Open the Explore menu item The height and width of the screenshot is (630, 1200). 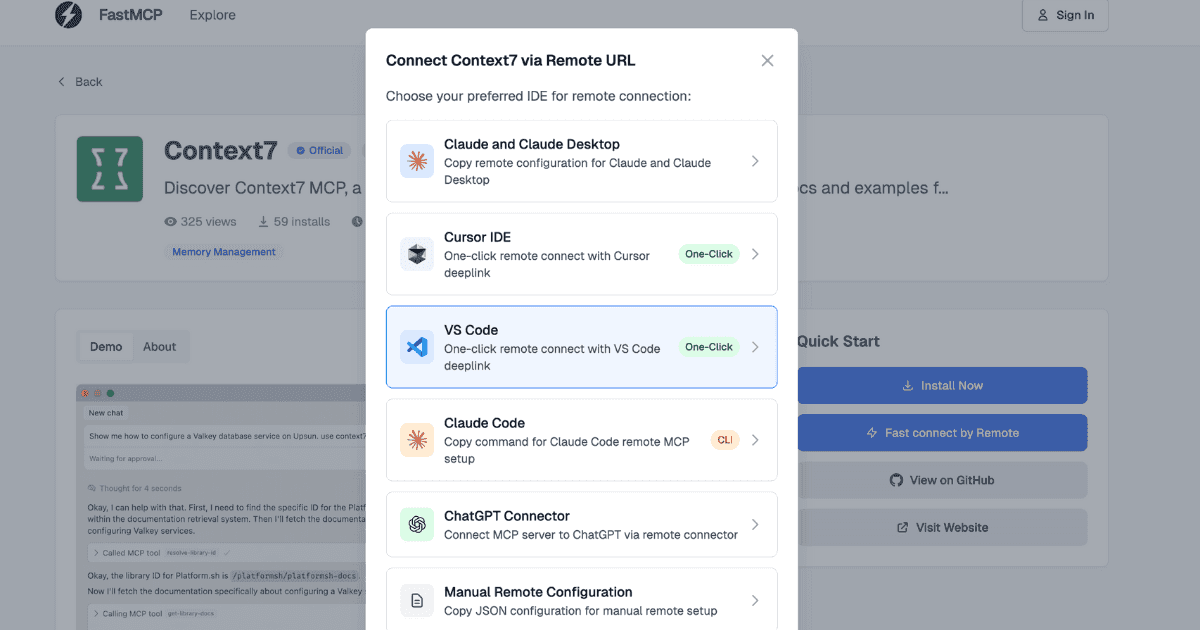click(212, 15)
